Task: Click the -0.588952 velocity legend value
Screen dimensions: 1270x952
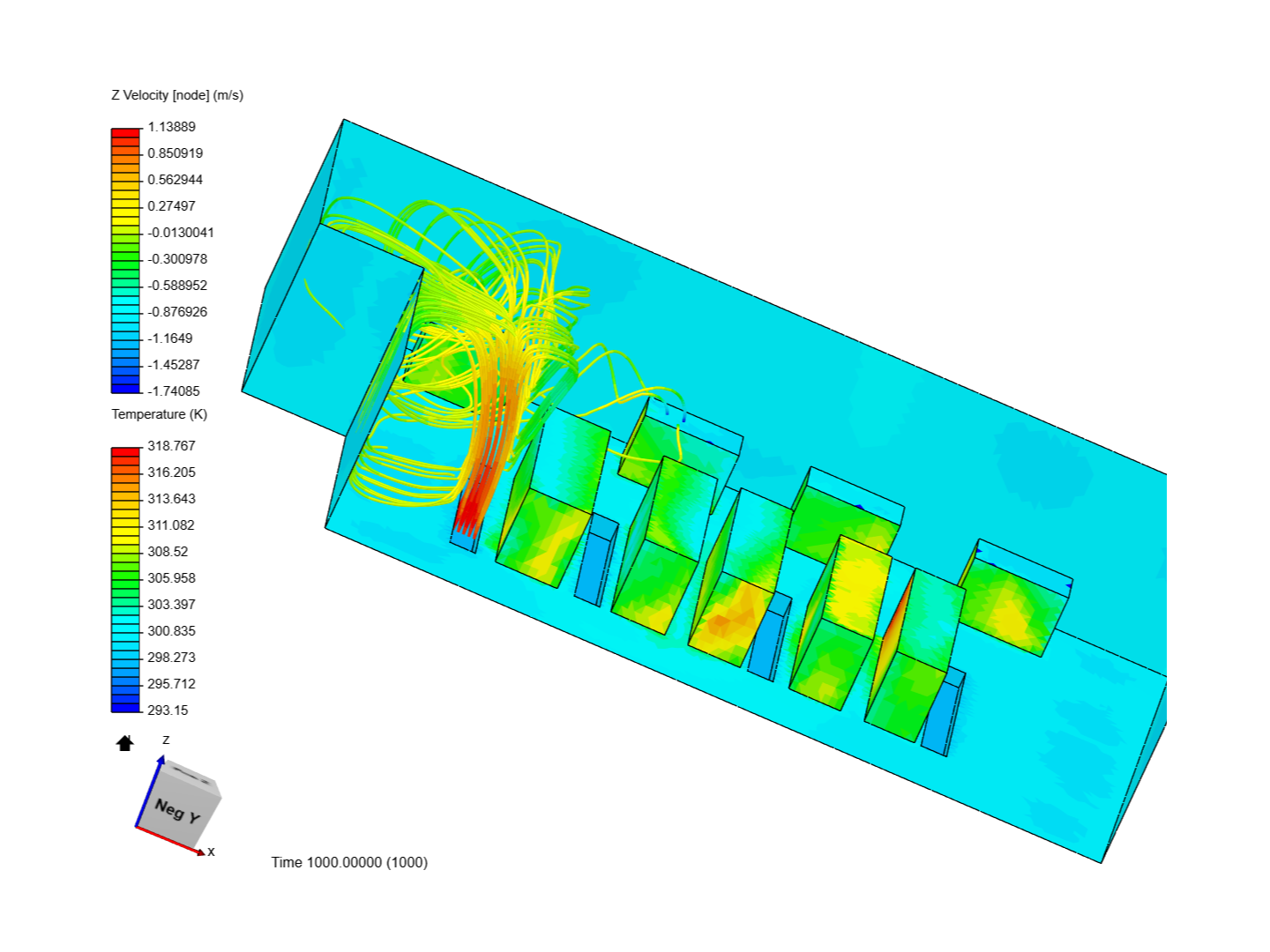Action: (177, 286)
